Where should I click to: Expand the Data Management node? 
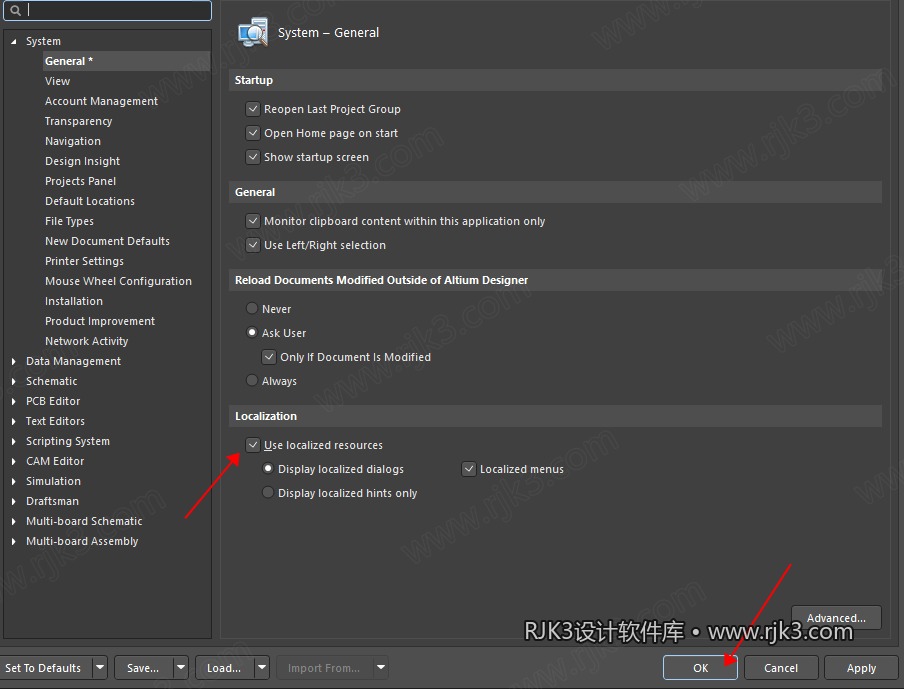pos(13,362)
